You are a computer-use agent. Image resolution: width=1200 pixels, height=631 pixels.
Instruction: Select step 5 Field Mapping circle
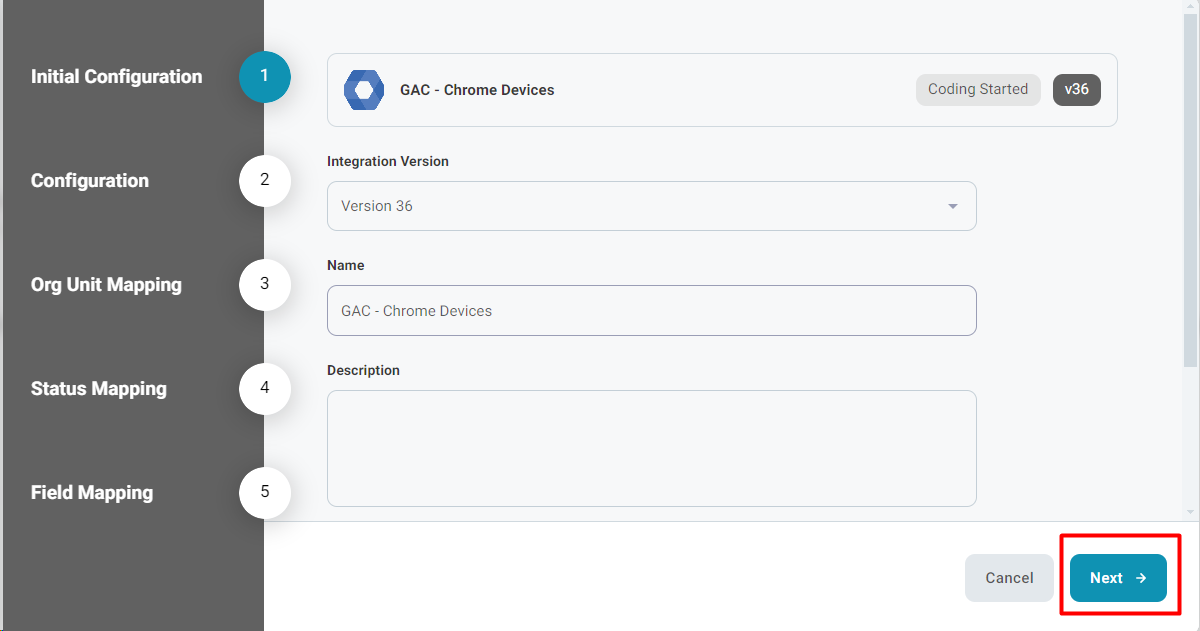pyautogui.click(x=265, y=493)
